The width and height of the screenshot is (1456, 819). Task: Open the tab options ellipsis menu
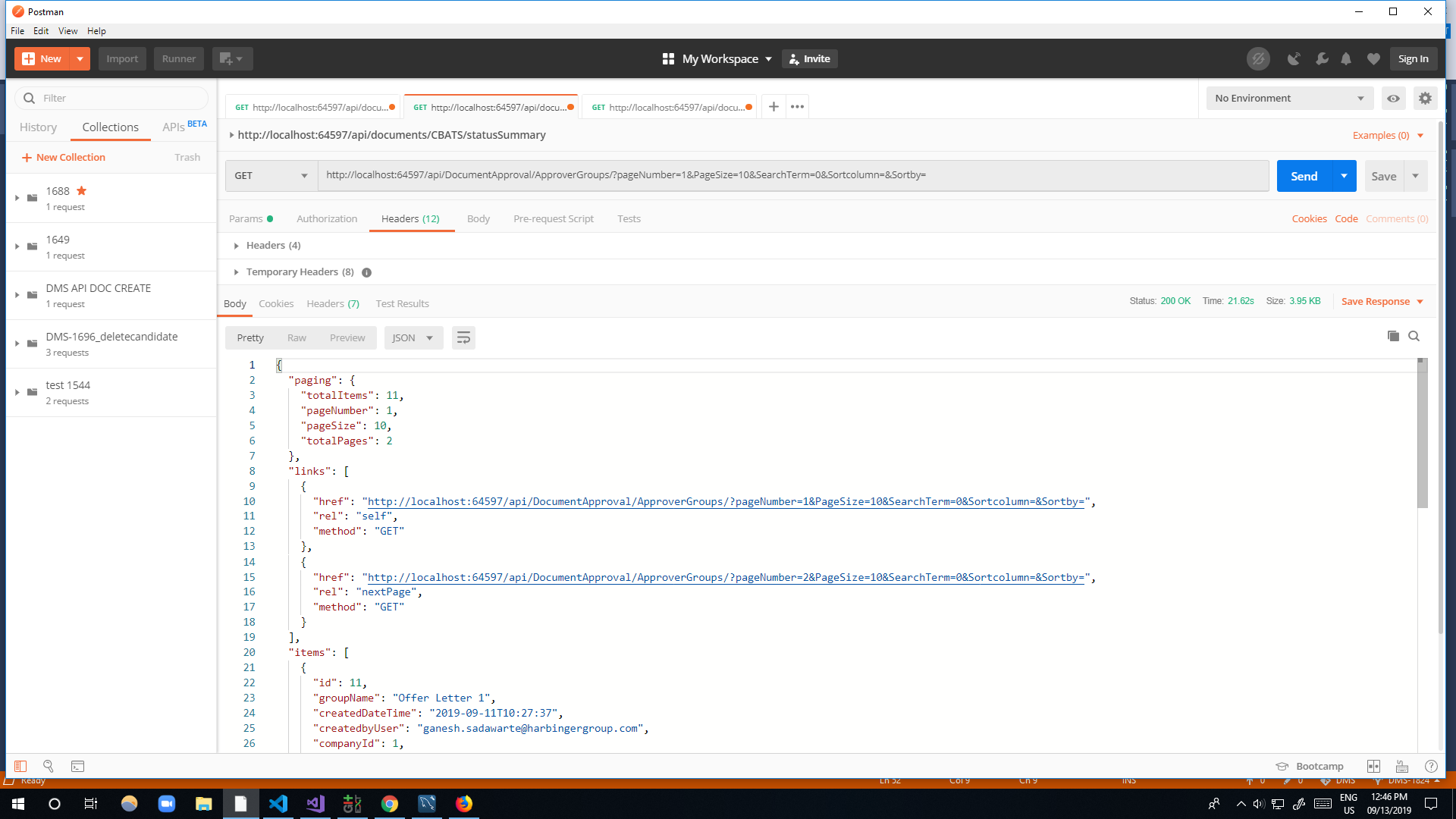point(797,107)
